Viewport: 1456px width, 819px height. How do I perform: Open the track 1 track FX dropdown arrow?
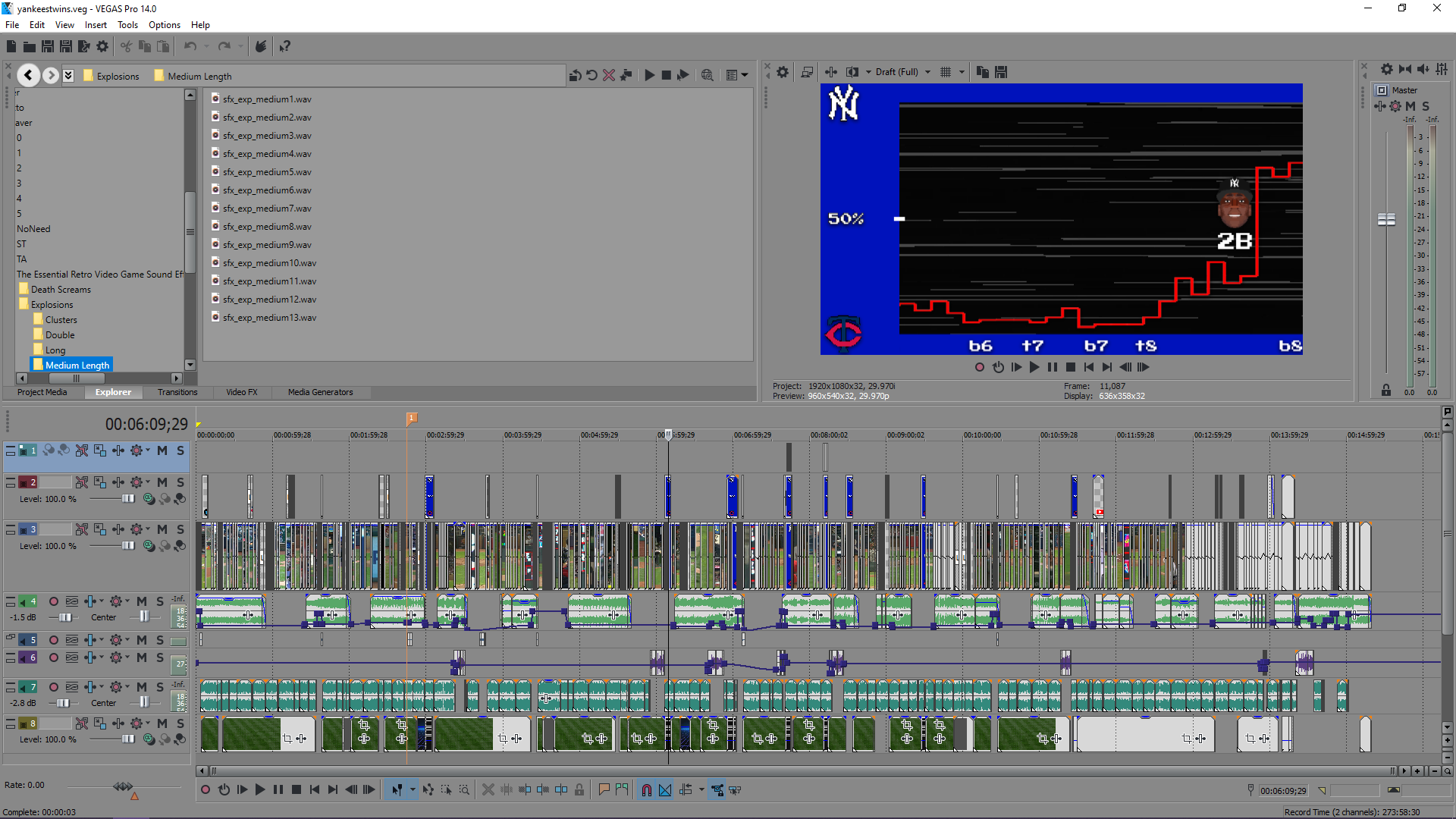[148, 450]
